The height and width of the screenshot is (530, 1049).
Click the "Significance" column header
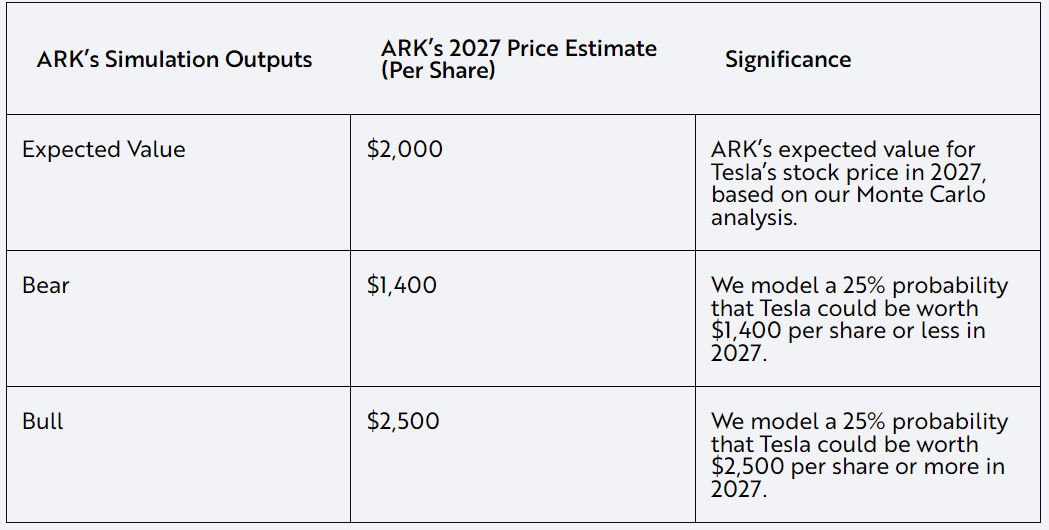[788, 59]
